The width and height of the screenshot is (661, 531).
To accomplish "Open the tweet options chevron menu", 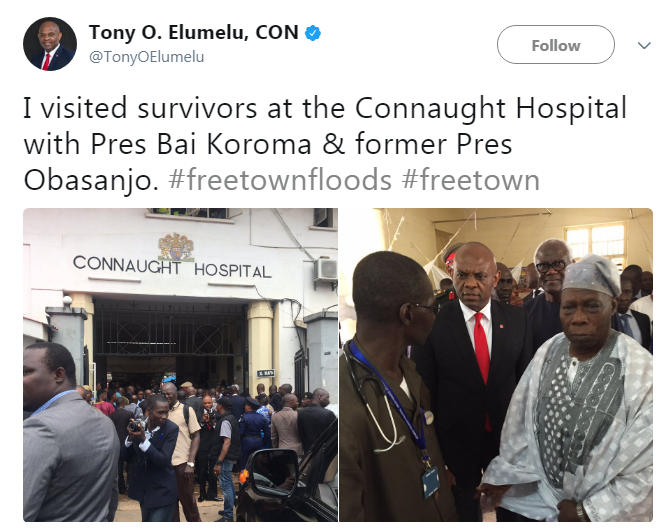I will tap(644, 46).
